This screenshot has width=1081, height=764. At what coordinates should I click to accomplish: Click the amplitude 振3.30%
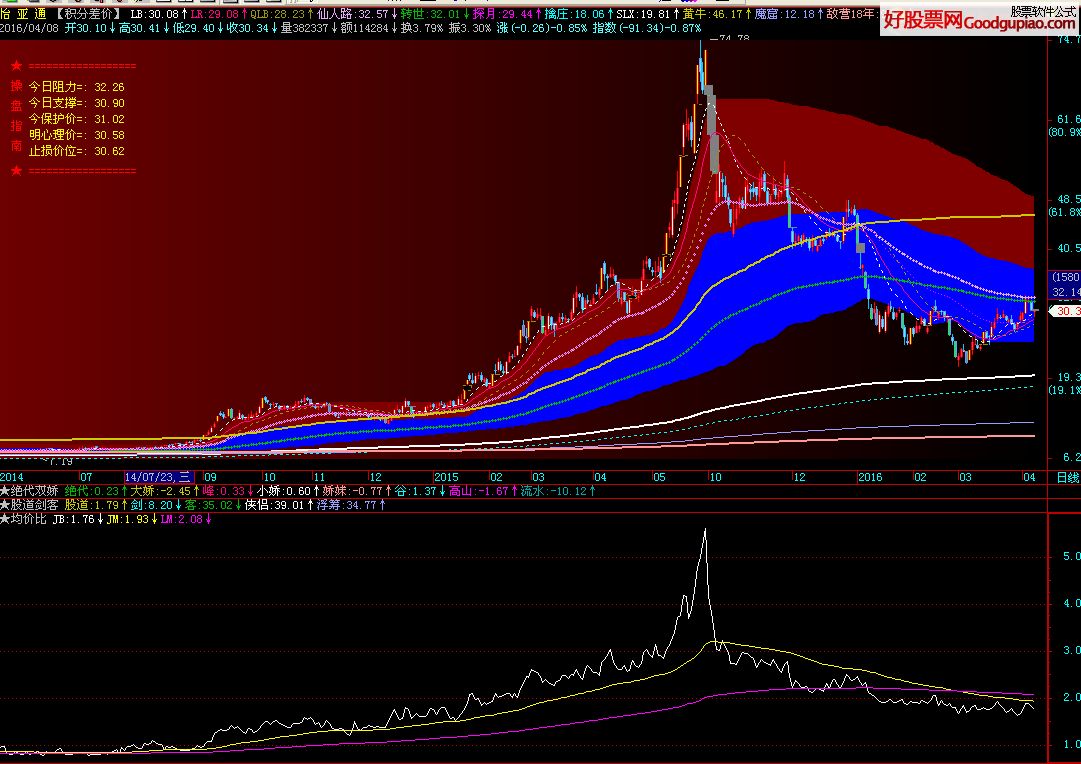(x=469, y=28)
